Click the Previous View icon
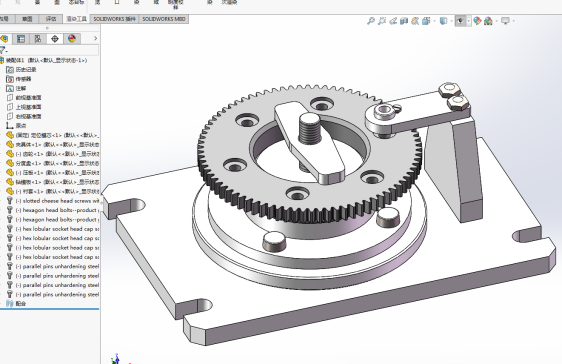This screenshot has width=562, height=364. click(393, 21)
